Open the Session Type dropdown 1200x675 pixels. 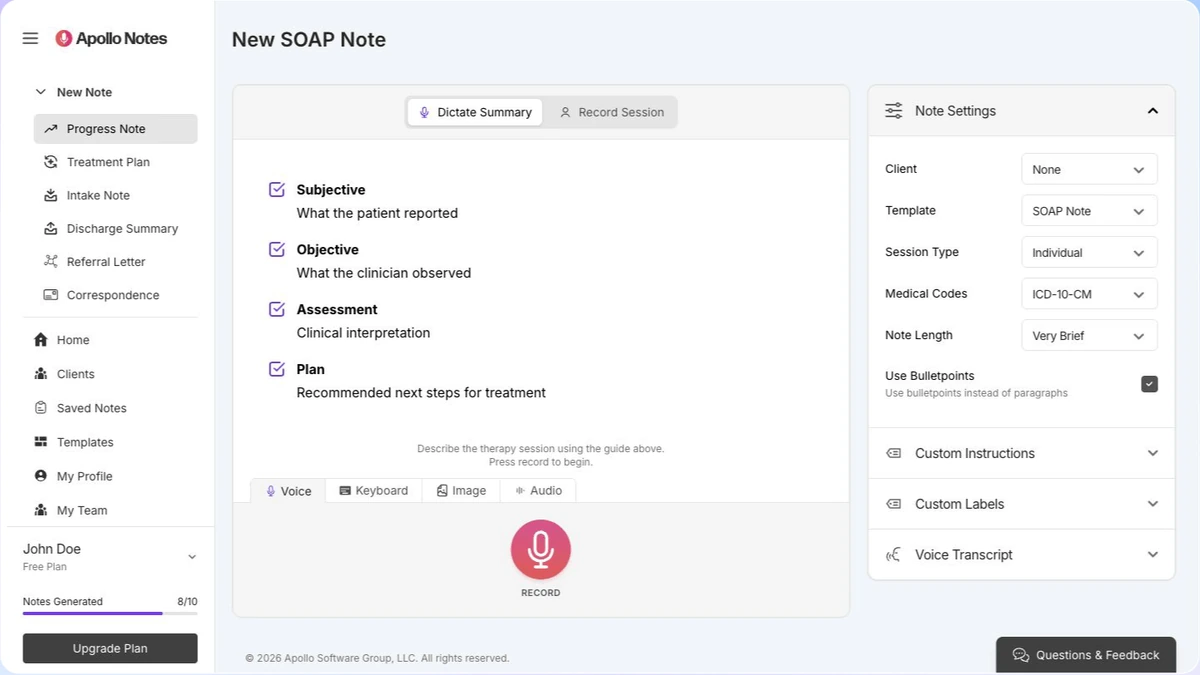1089,253
